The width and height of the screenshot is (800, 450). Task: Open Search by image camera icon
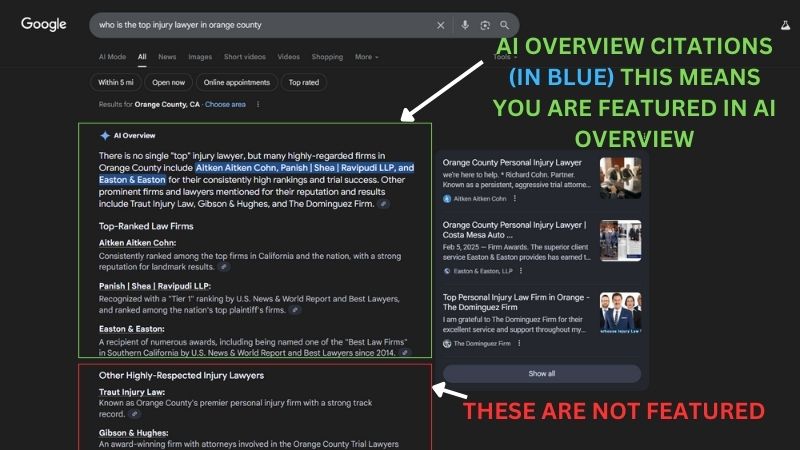click(x=485, y=25)
